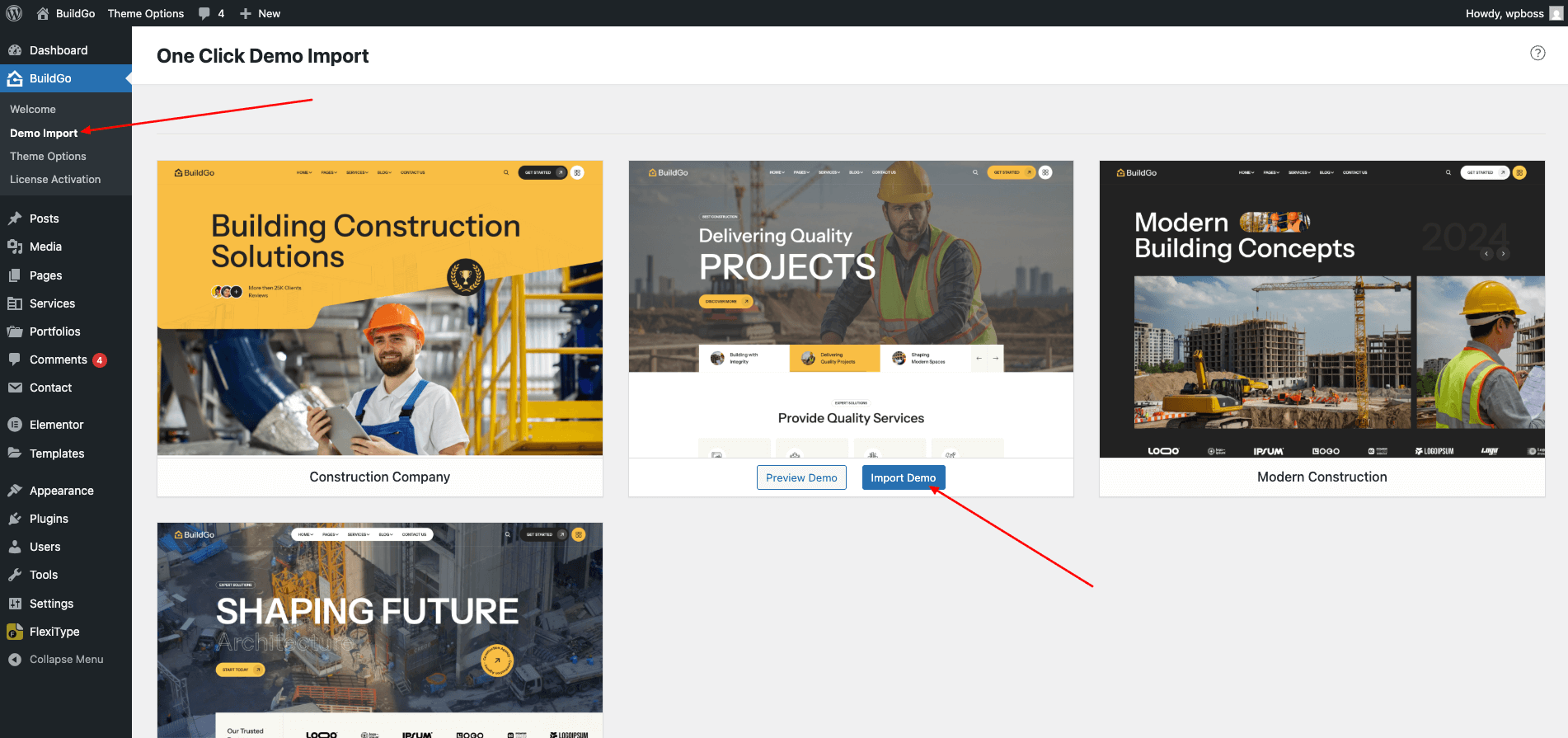The image size is (1568, 738).
Task: Click the Portfolios folder icon
Action: coord(15,331)
